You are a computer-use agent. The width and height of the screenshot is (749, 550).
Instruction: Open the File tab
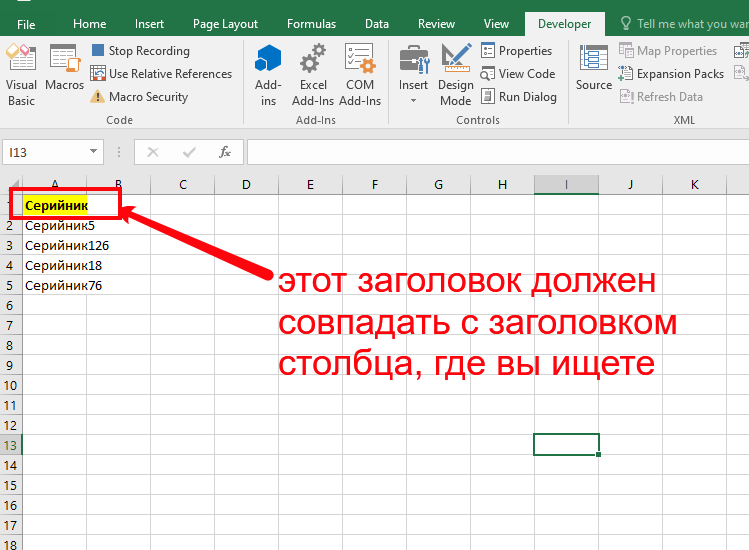click(26, 24)
